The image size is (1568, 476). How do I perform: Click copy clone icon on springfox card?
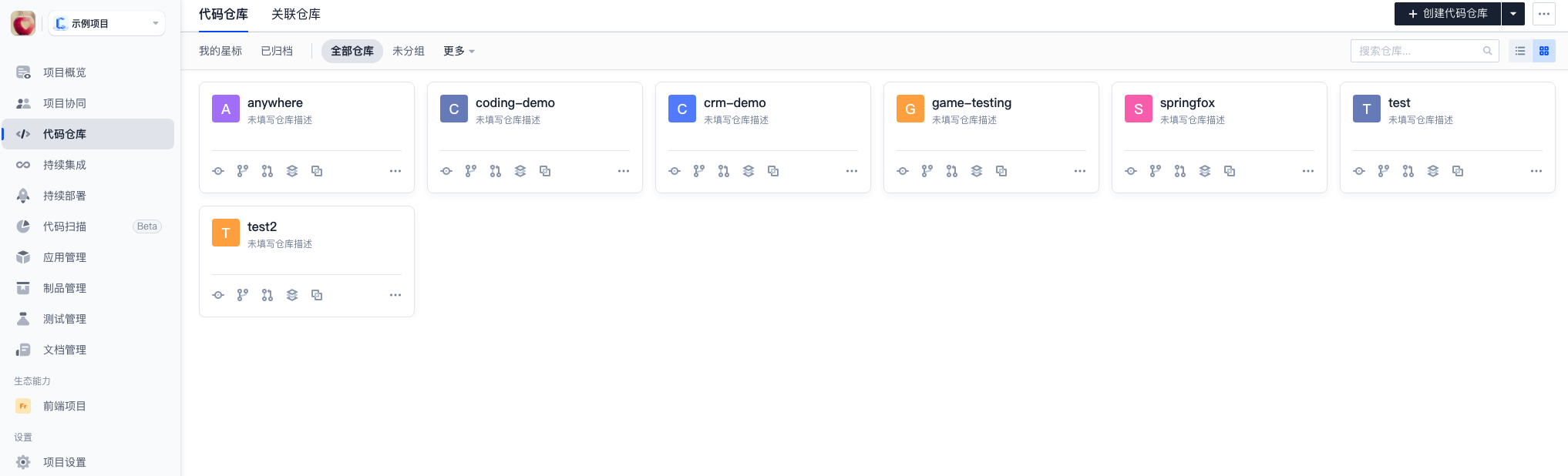click(x=1230, y=171)
